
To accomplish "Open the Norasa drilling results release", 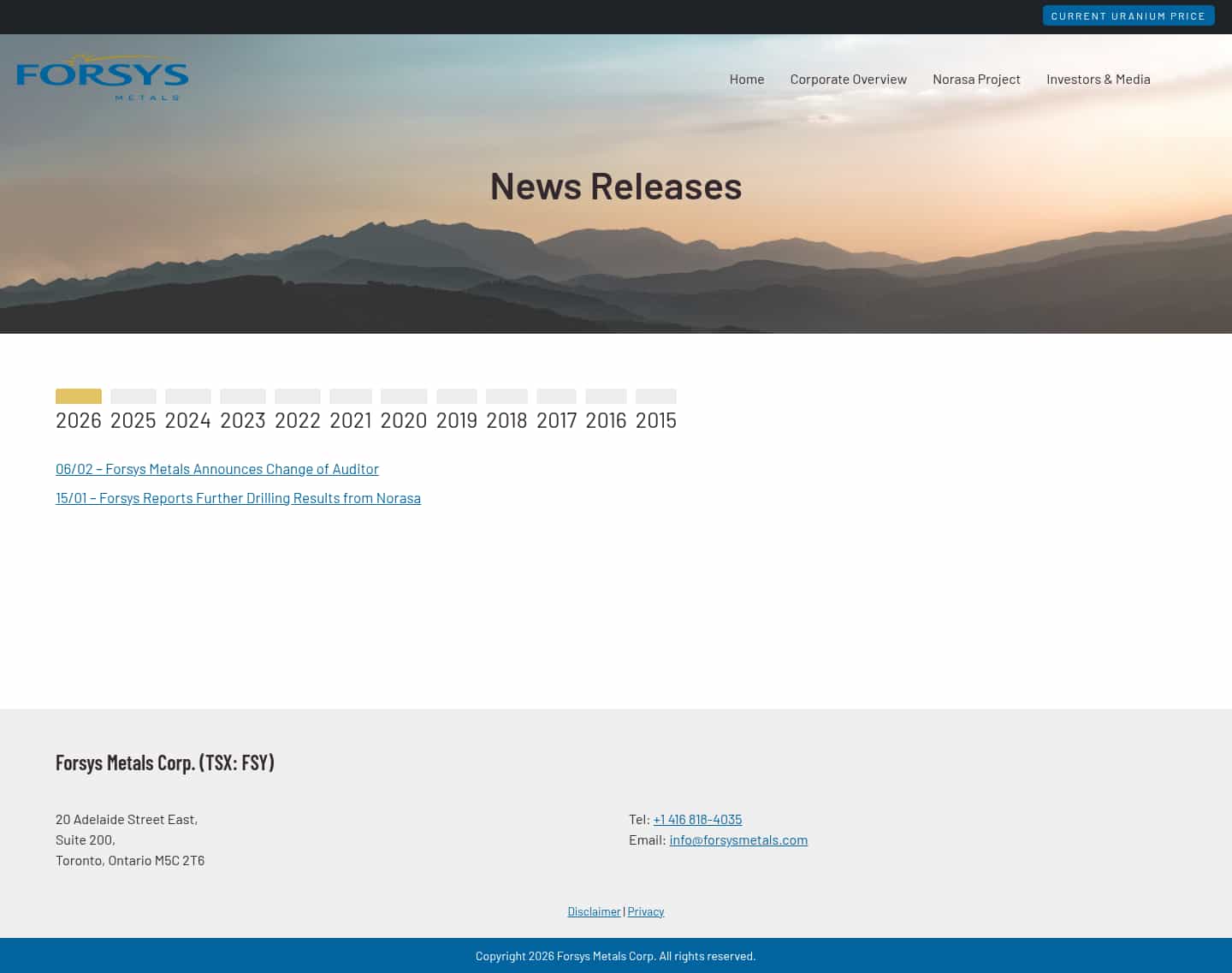I will point(238,497).
